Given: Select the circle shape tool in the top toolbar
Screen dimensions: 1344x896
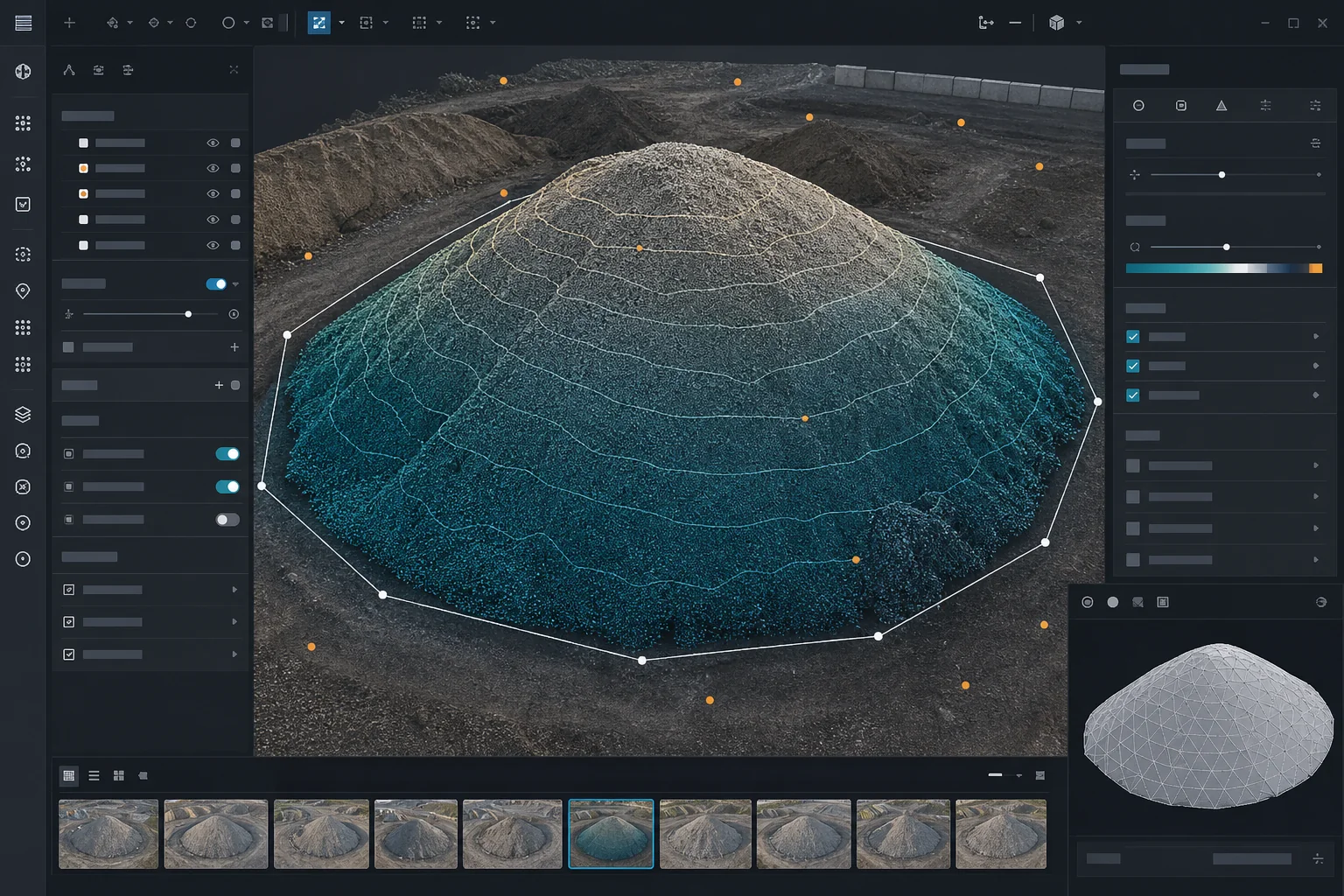Looking at the screenshot, I should pos(228,23).
